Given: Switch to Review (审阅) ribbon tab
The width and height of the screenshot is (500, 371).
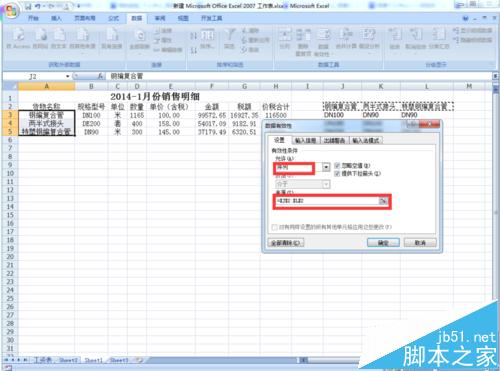Looking at the screenshot, I should coord(160,18).
